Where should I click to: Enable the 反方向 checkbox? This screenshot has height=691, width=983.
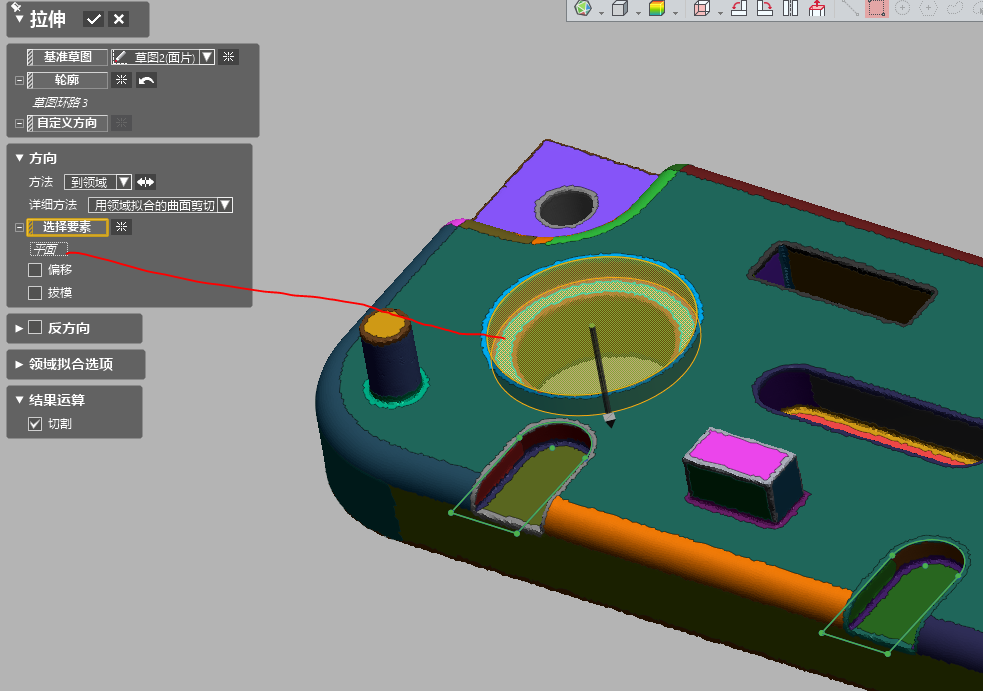click(x=35, y=327)
